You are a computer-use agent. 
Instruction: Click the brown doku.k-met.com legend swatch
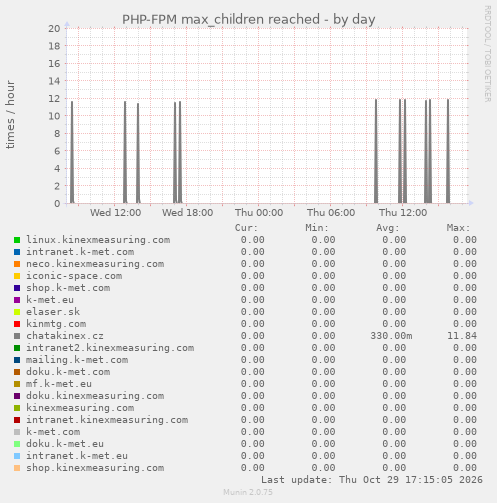click(17, 372)
